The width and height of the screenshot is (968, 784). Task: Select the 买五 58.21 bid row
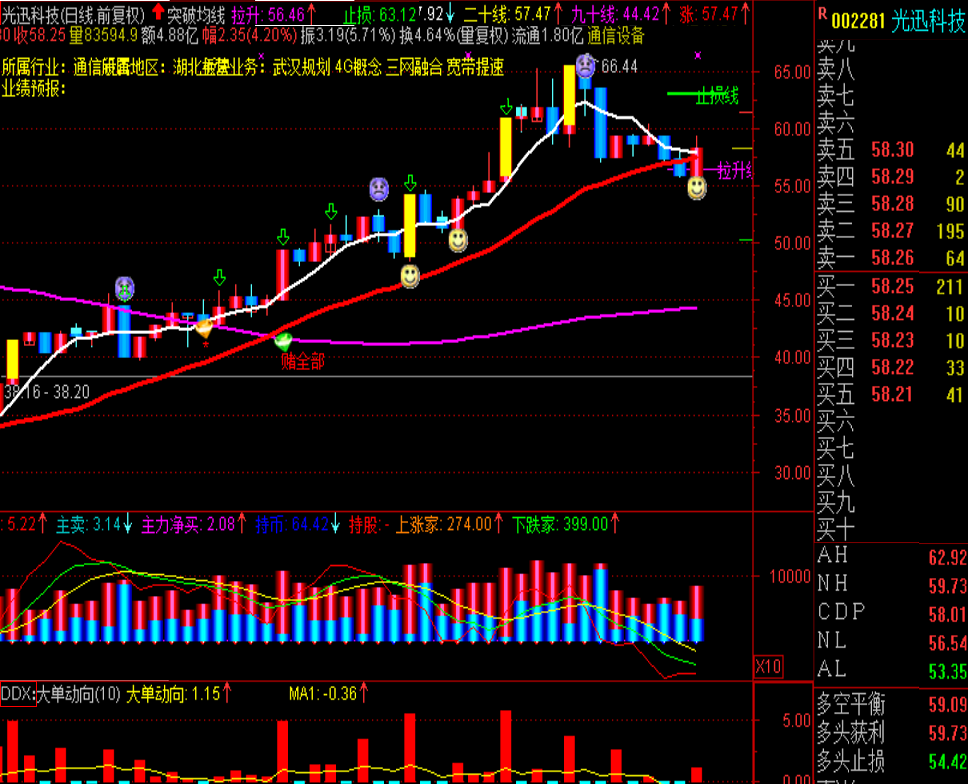pyautogui.click(x=891, y=394)
